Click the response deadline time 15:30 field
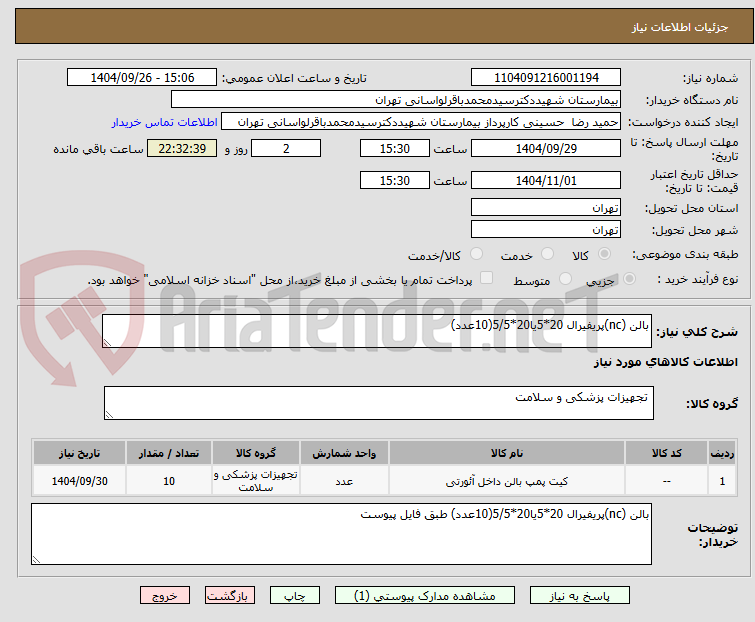The width and height of the screenshot is (755, 622). tap(394, 148)
